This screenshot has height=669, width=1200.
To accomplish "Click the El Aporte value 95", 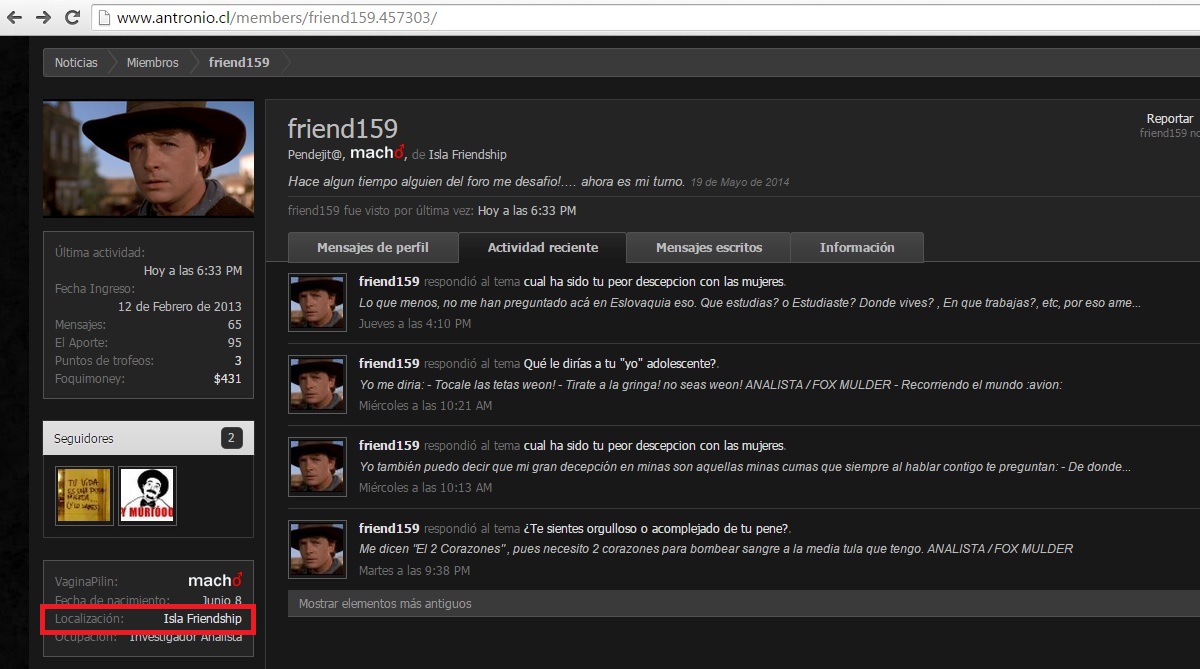I will (235, 343).
